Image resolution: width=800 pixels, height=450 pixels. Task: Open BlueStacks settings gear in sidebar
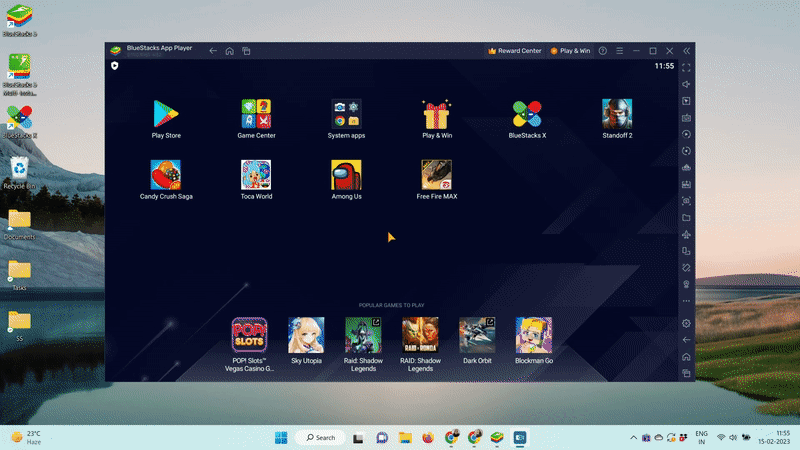[686, 323]
